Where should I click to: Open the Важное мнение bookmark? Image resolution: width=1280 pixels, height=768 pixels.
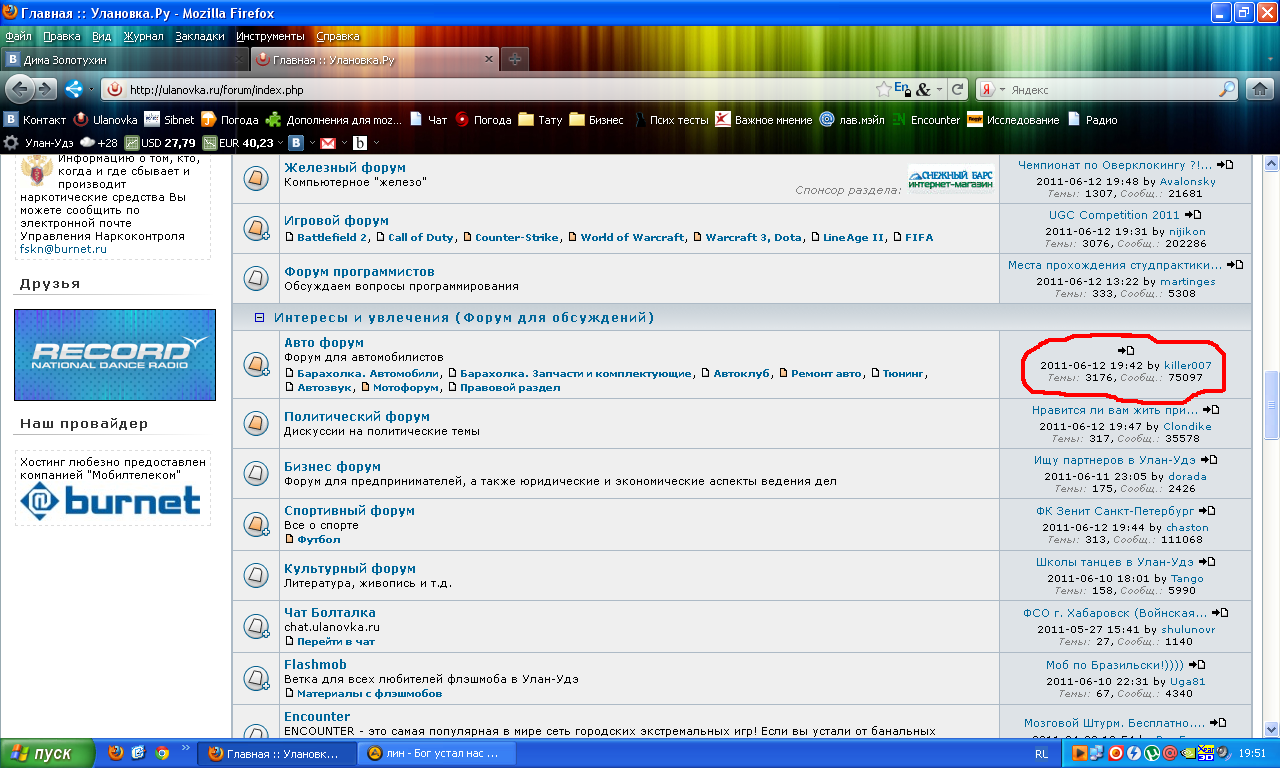pyautogui.click(x=763, y=120)
